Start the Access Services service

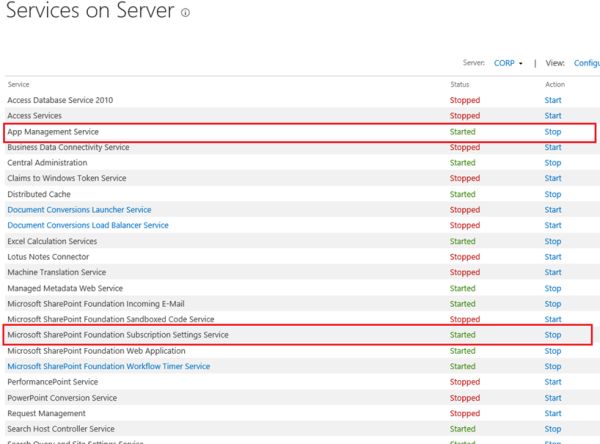(x=553, y=116)
